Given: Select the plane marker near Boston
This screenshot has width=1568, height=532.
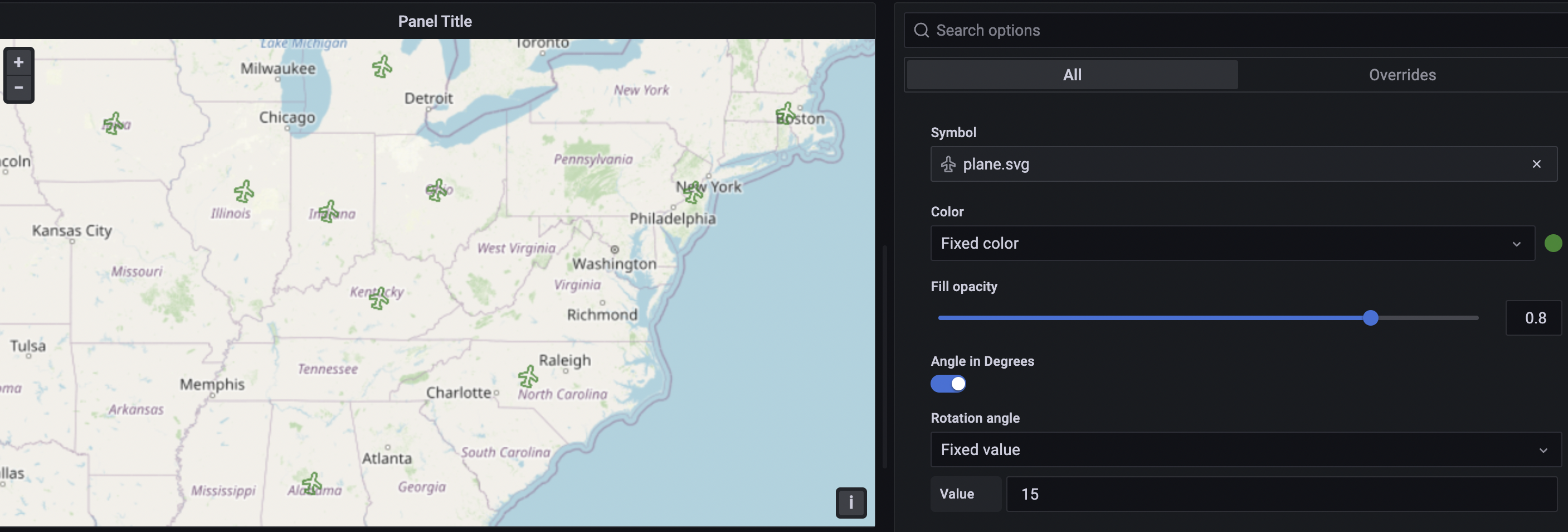Looking at the screenshot, I should [786, 114].
